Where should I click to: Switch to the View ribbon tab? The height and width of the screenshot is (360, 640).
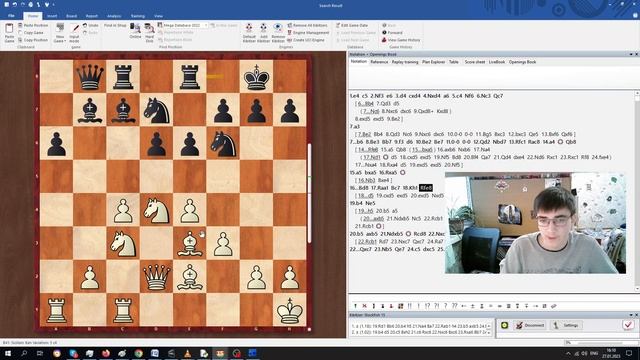(x=158, y=16)
